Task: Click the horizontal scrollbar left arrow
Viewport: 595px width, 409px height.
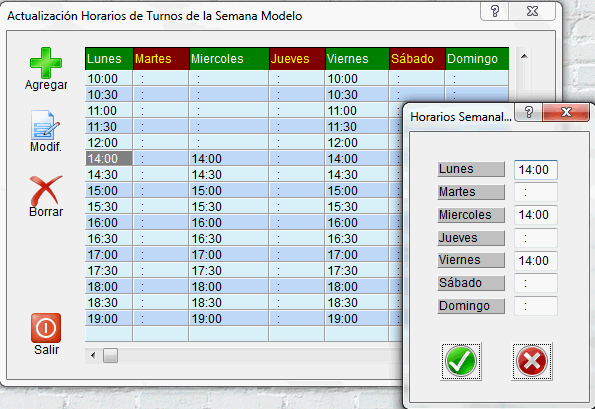Action: [93, 356]
